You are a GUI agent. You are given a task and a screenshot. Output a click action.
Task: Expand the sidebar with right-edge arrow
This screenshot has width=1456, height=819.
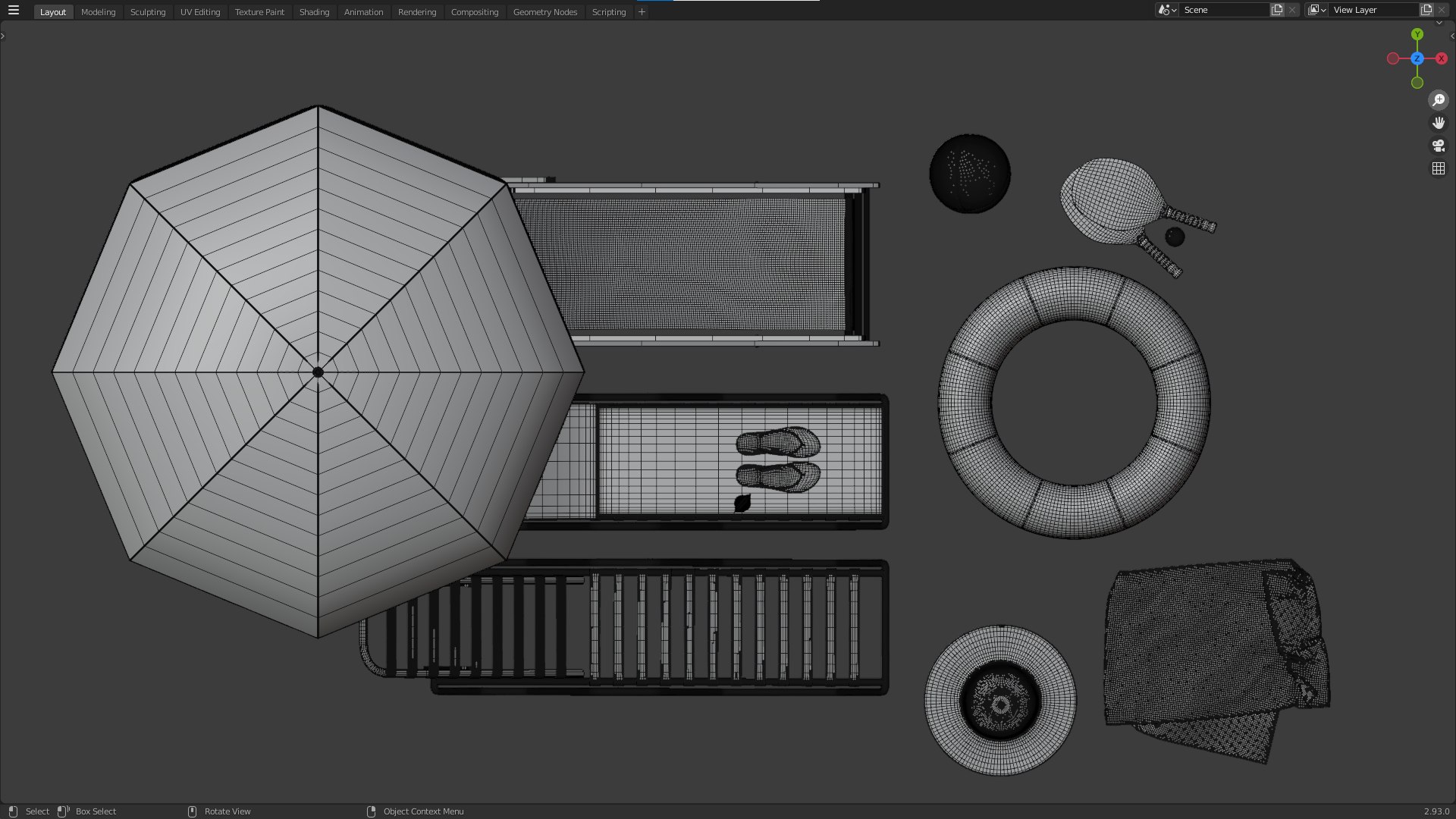(1452, 36)
